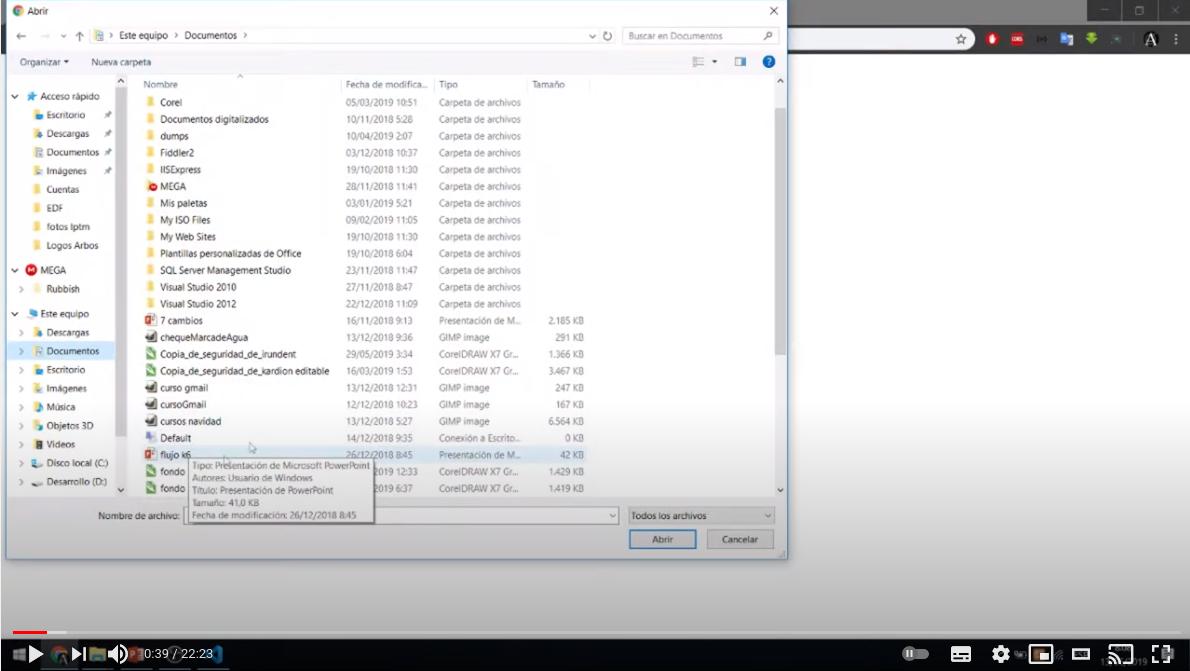Open the recent locations dropdown arrow
The image size is (1190, 671).
point(63,36)
